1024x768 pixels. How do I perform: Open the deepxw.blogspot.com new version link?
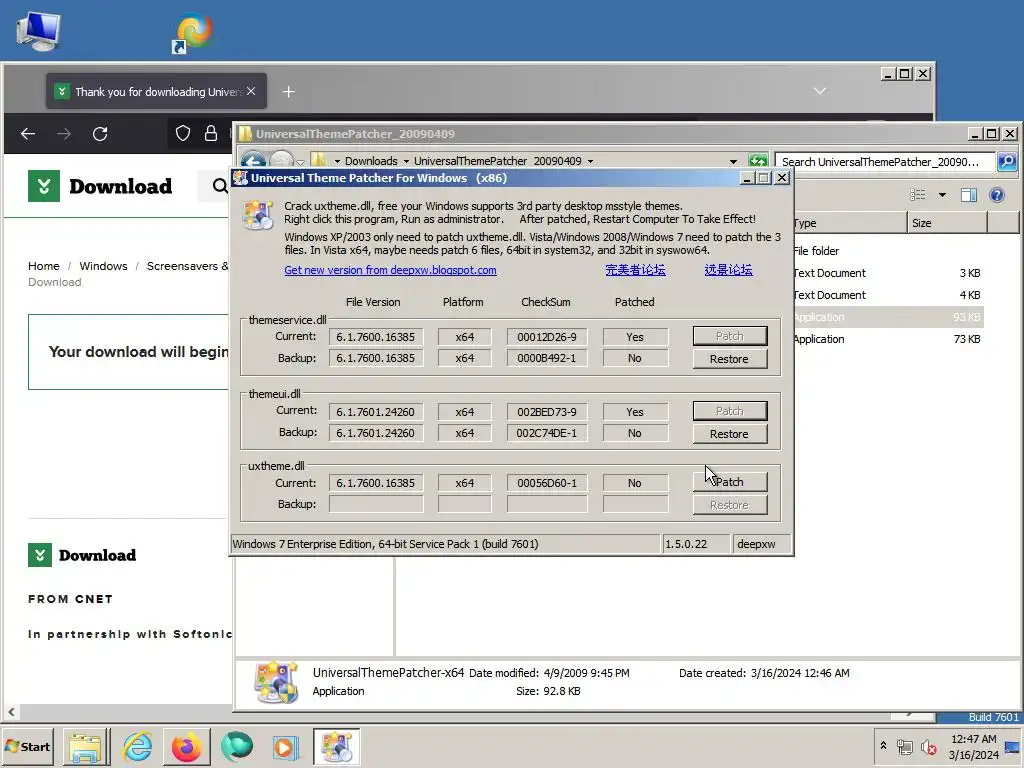point(390,270)
